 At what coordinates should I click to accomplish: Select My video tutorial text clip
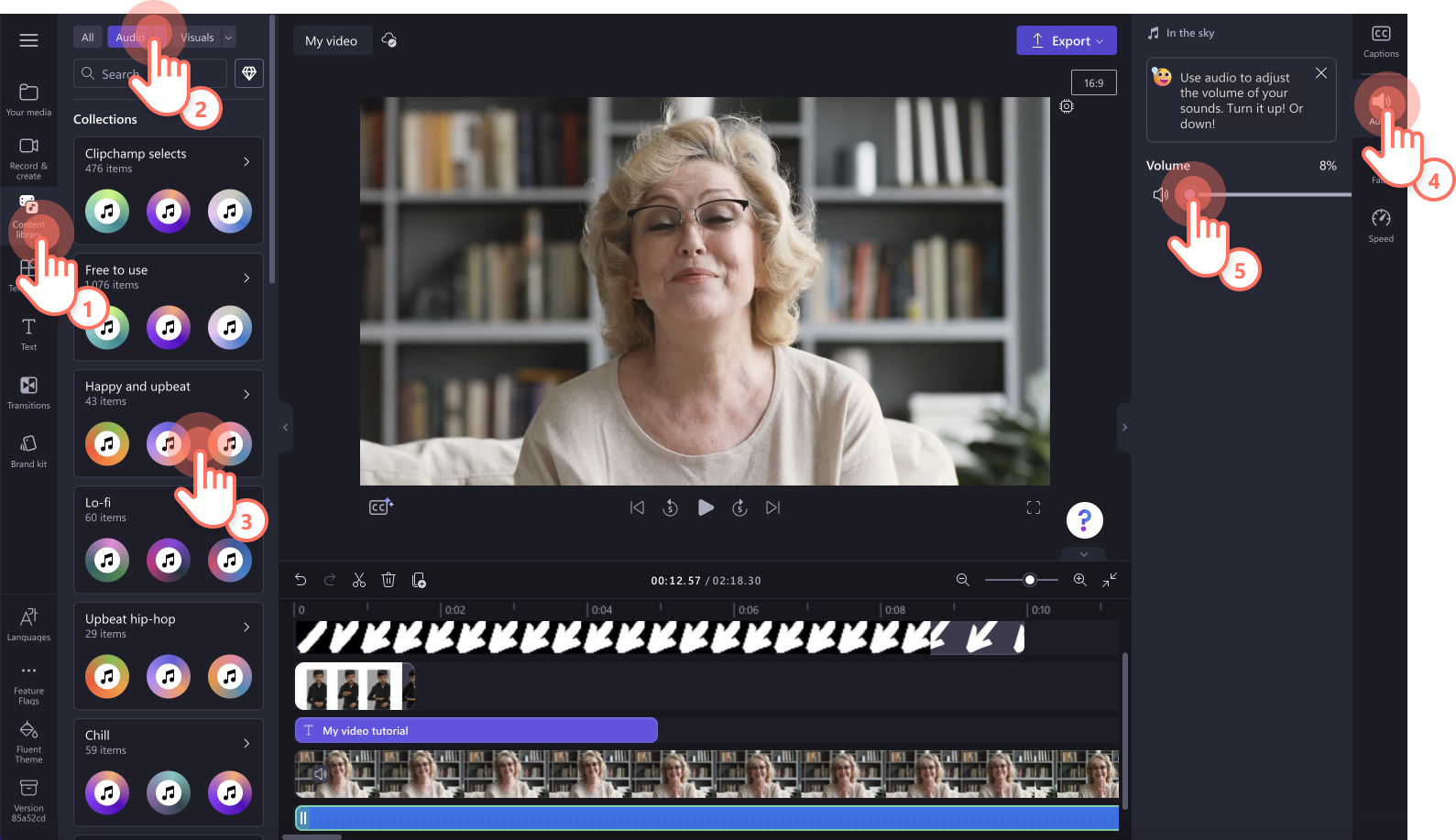click(476, 730)
